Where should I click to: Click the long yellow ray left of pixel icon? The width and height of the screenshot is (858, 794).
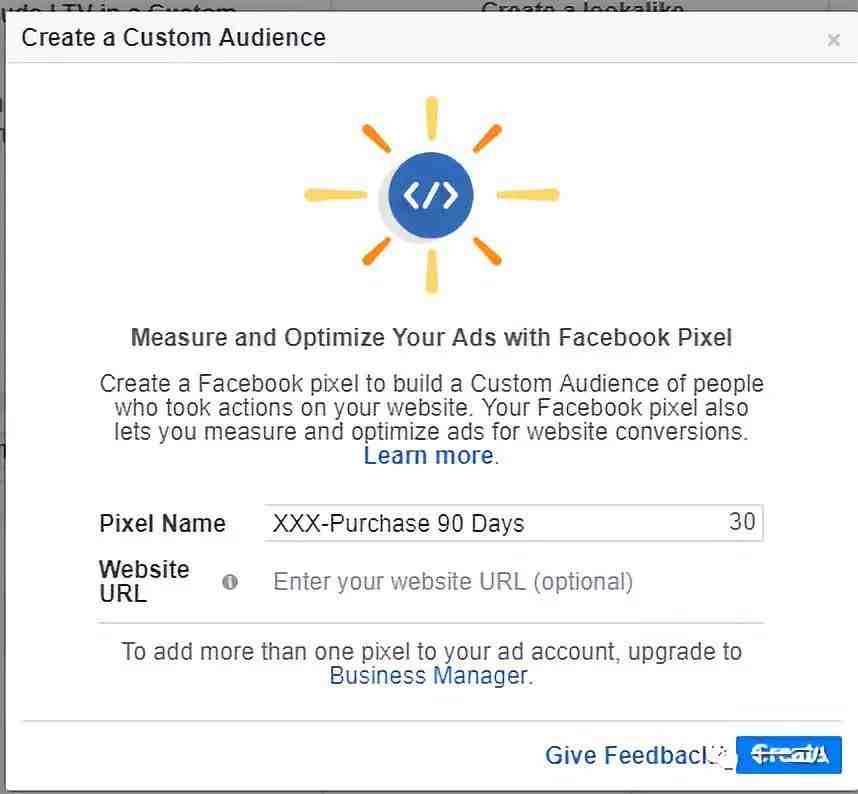coord(335,195)
